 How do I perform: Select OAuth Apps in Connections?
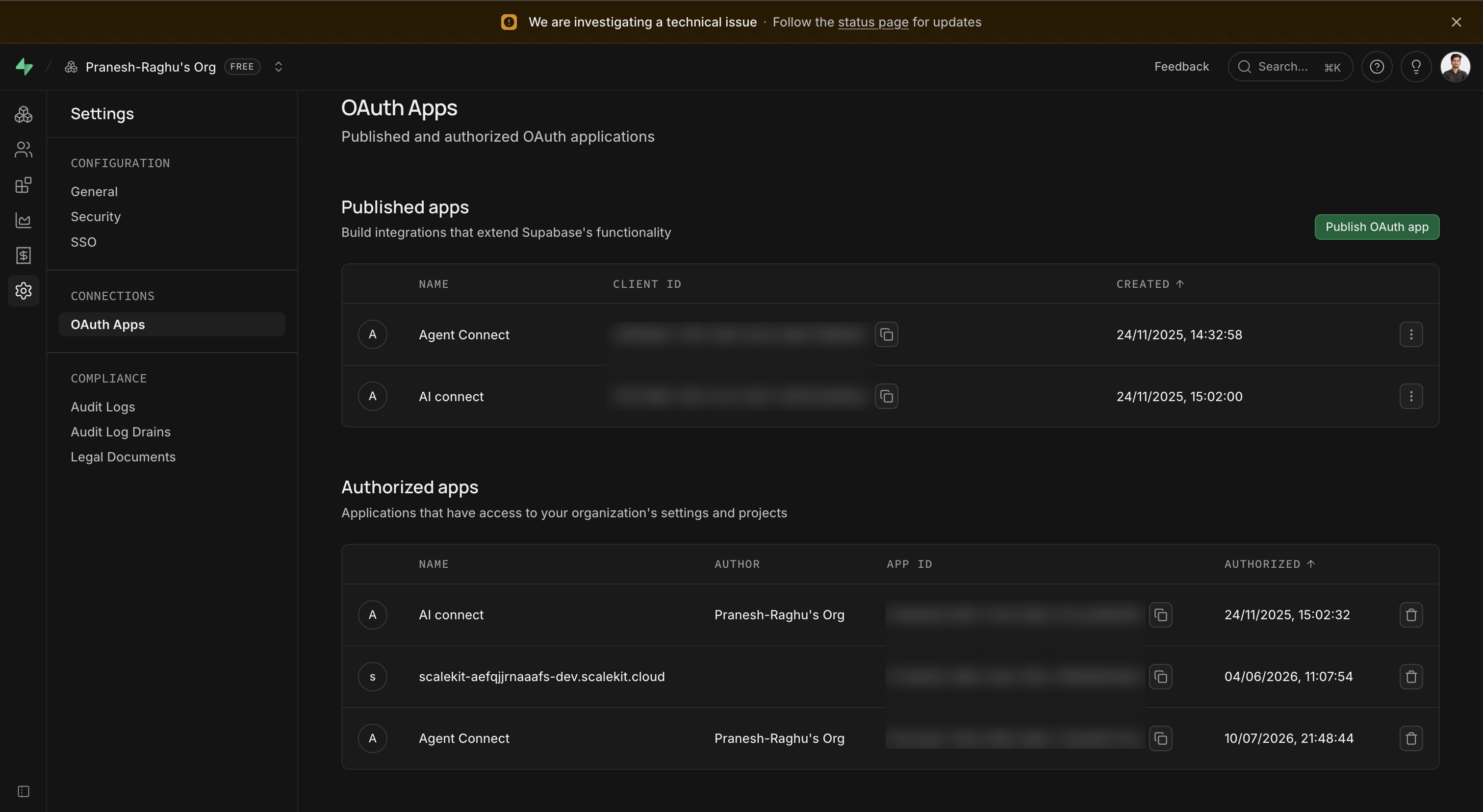coord(172,325)
